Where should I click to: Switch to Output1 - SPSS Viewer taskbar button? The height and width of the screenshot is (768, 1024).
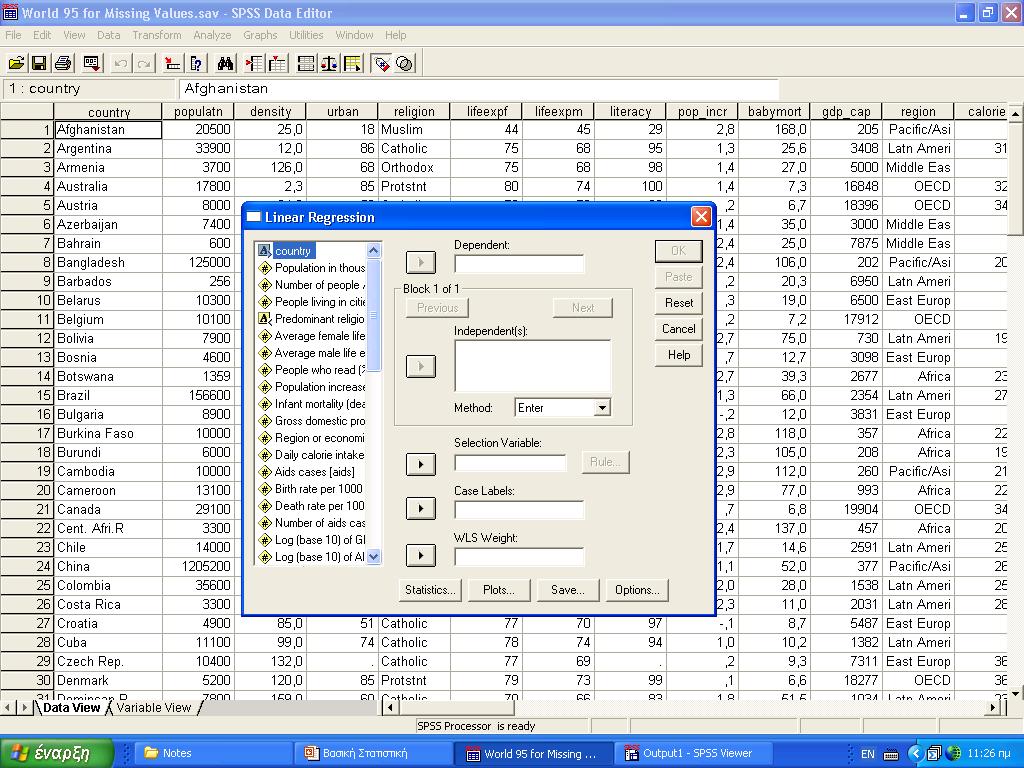pyautogui.click(x=692, y=753)
